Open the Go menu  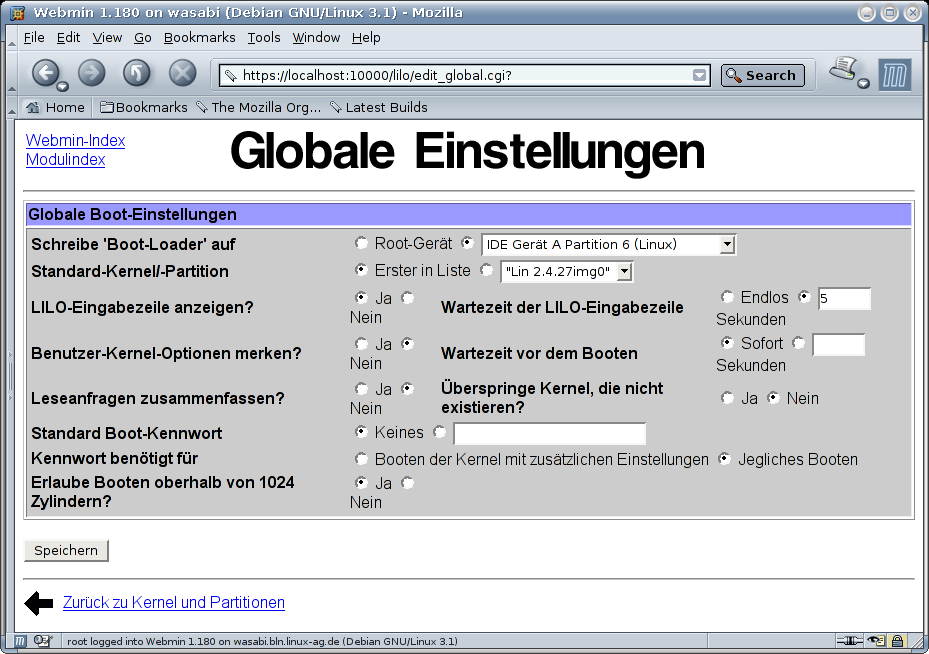143,37
